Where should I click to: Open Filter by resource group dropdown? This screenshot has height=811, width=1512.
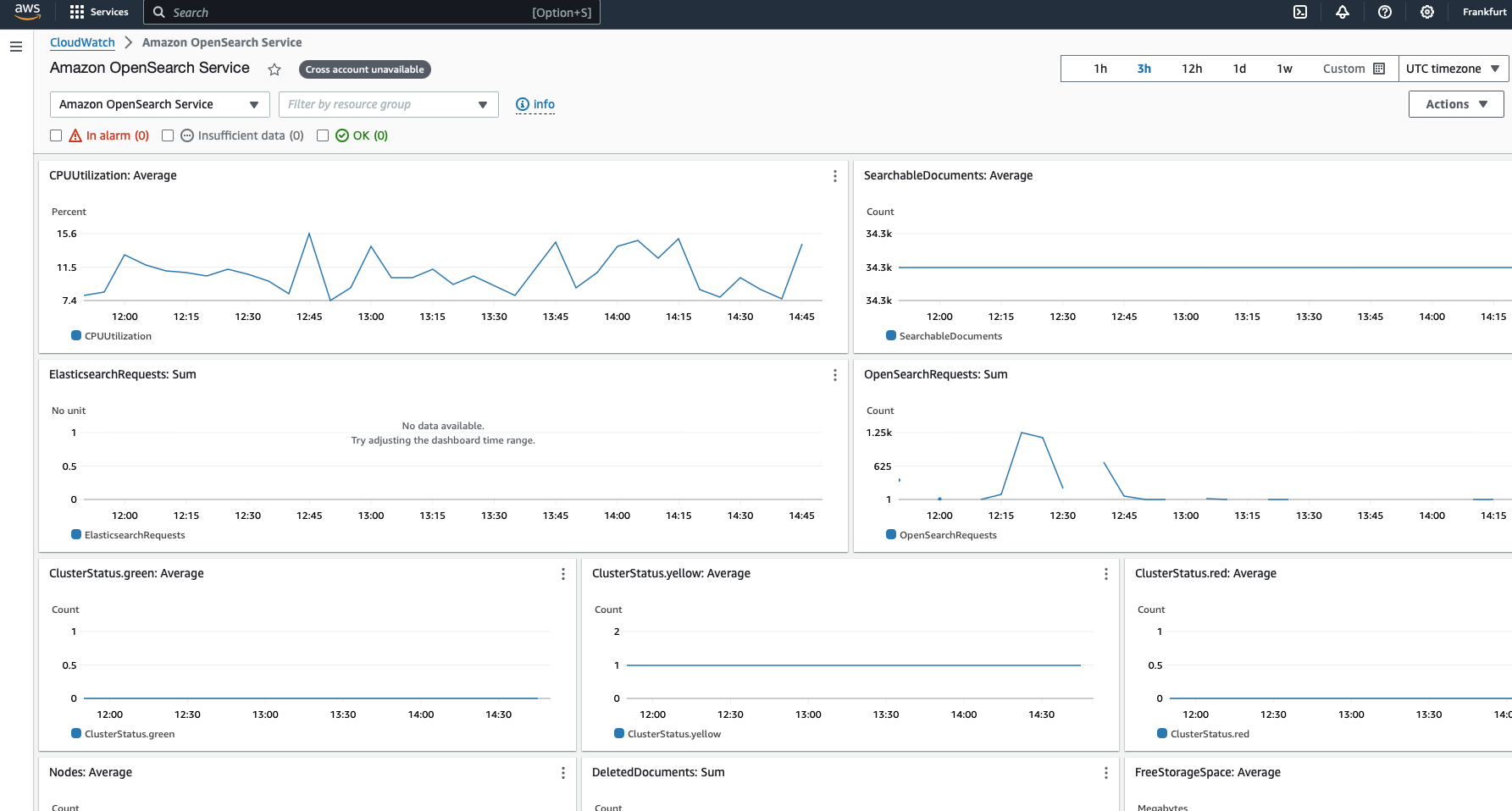click(x=389, y=104)
